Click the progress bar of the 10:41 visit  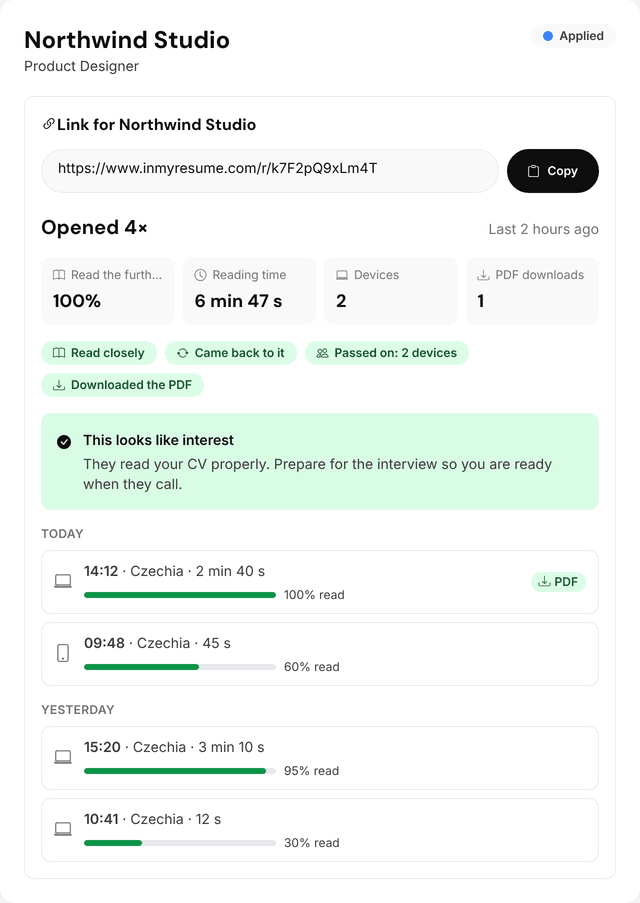(180, 843)
